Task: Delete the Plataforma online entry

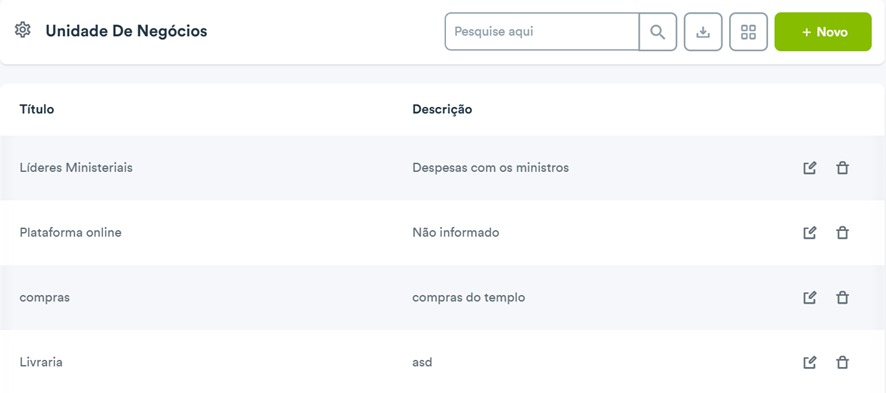Action: pyautogui.click(x=842, y=233)
